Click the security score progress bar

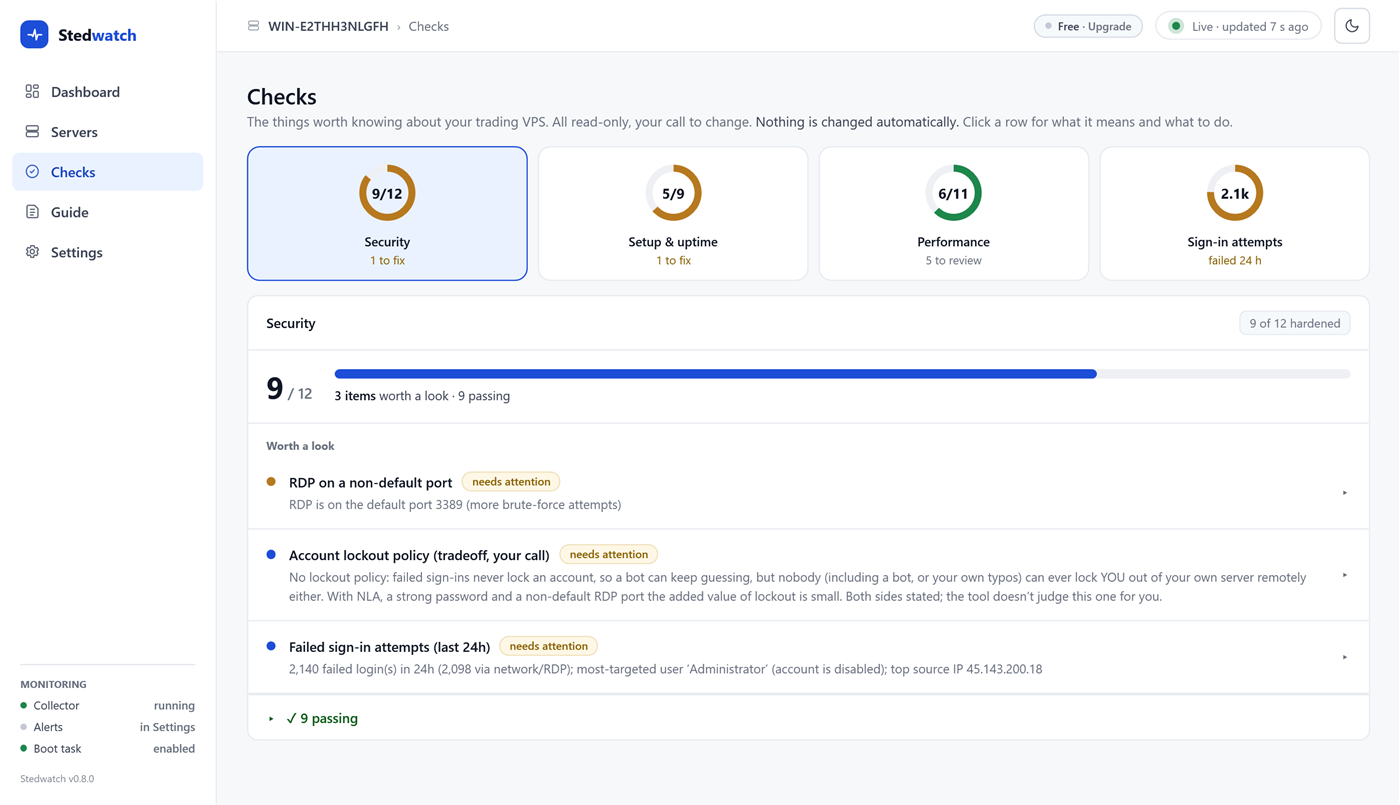click(x=842, y=374)
